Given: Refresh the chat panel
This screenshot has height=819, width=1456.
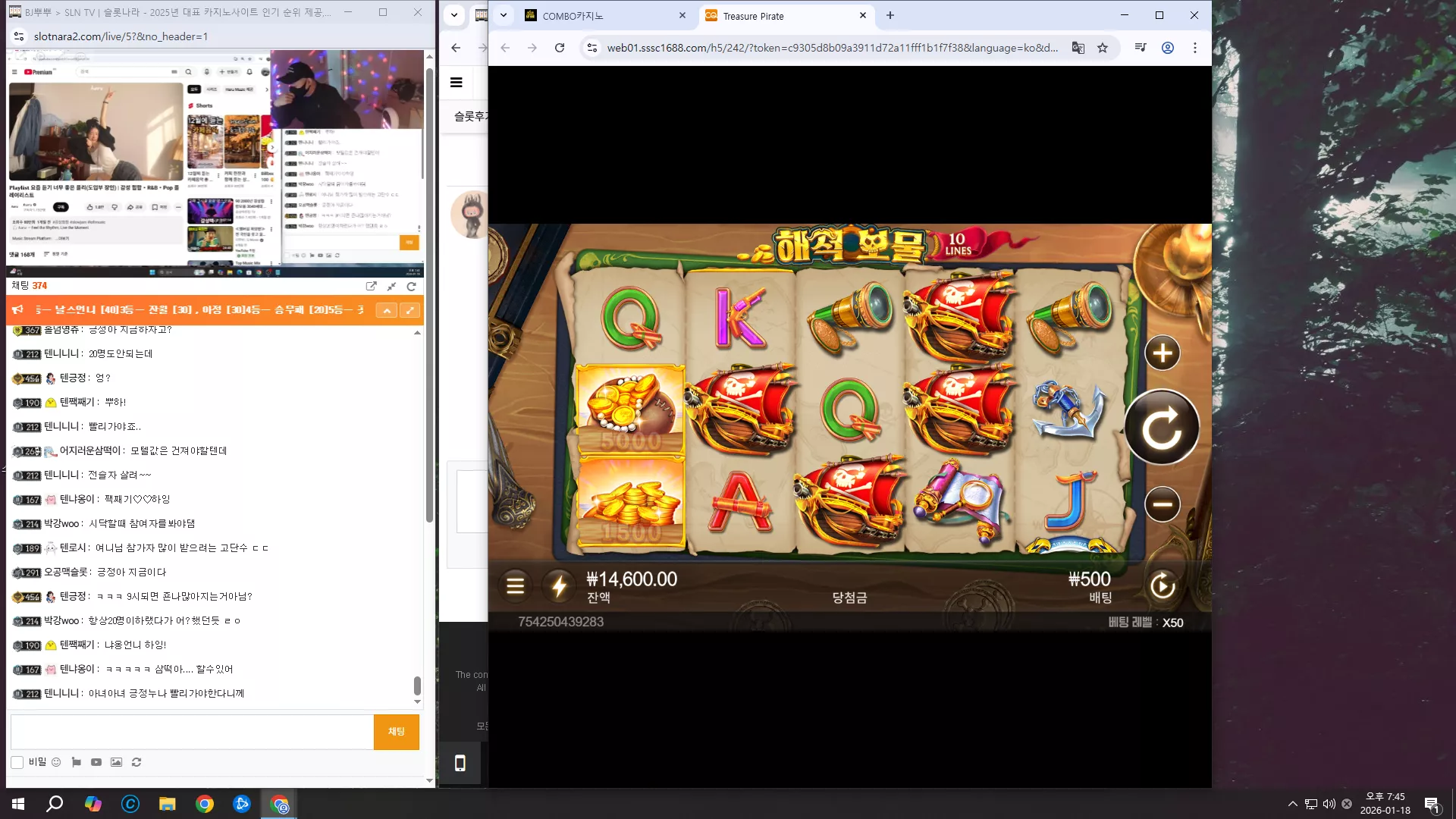Looking at the screenshot, I should pos(412,286).
